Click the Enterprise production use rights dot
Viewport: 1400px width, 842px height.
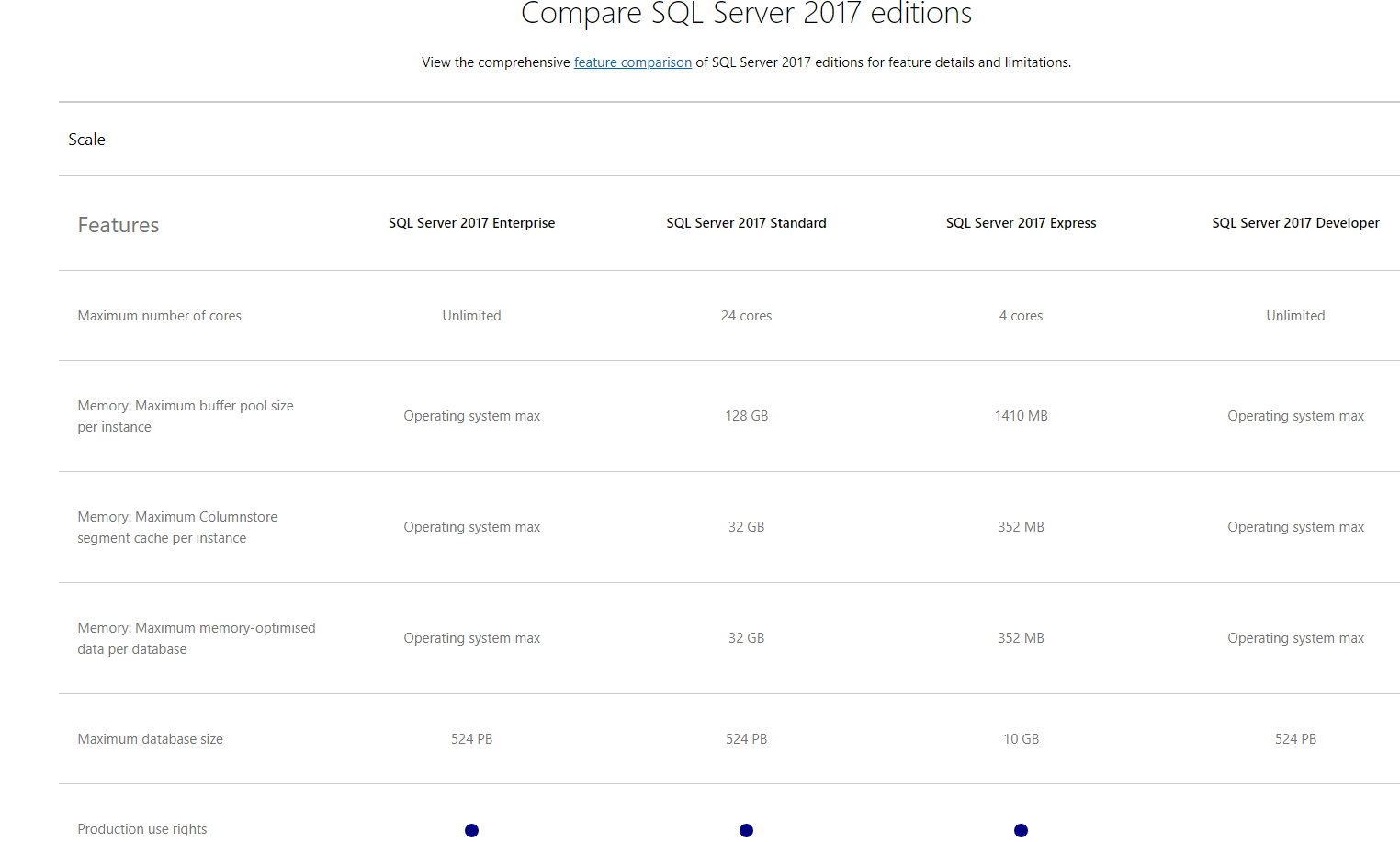click(x=471, y=830)
